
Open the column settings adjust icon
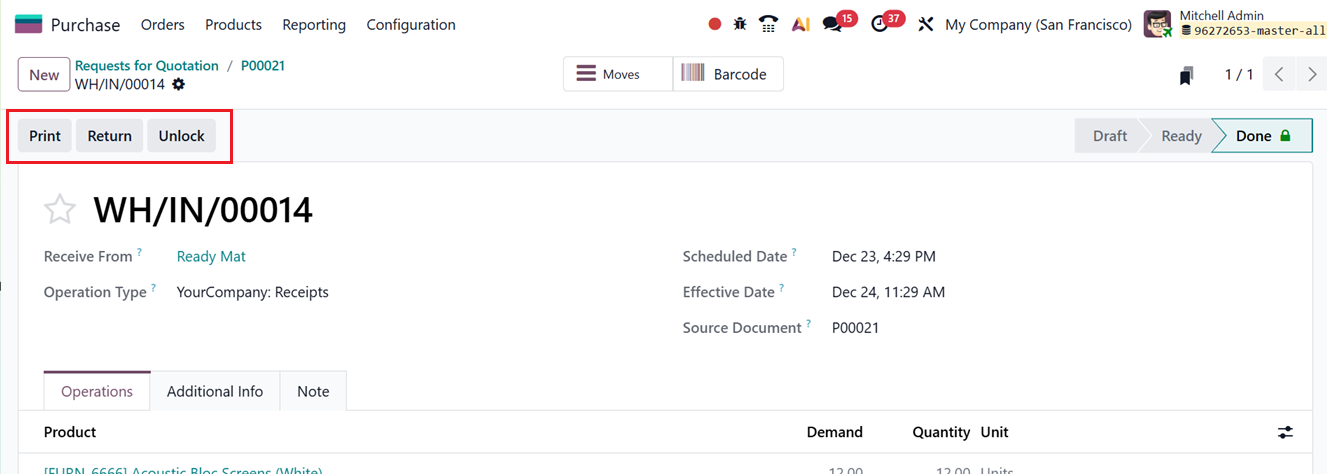coord(1285,432)
